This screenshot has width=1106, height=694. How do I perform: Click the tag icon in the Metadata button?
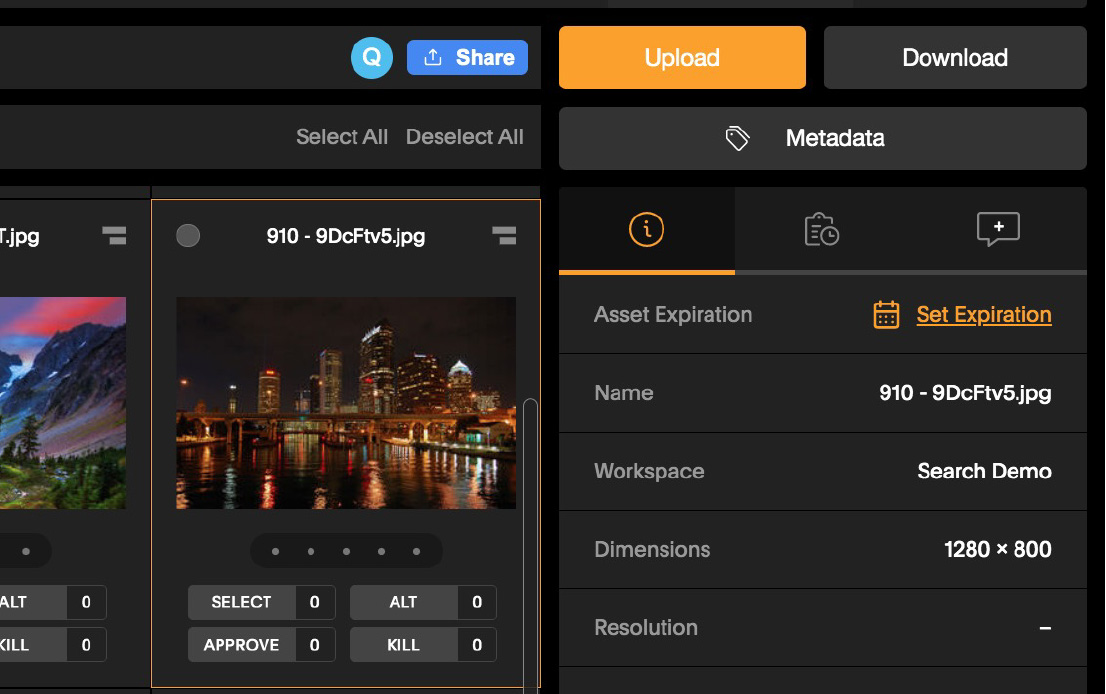(737, 138)
